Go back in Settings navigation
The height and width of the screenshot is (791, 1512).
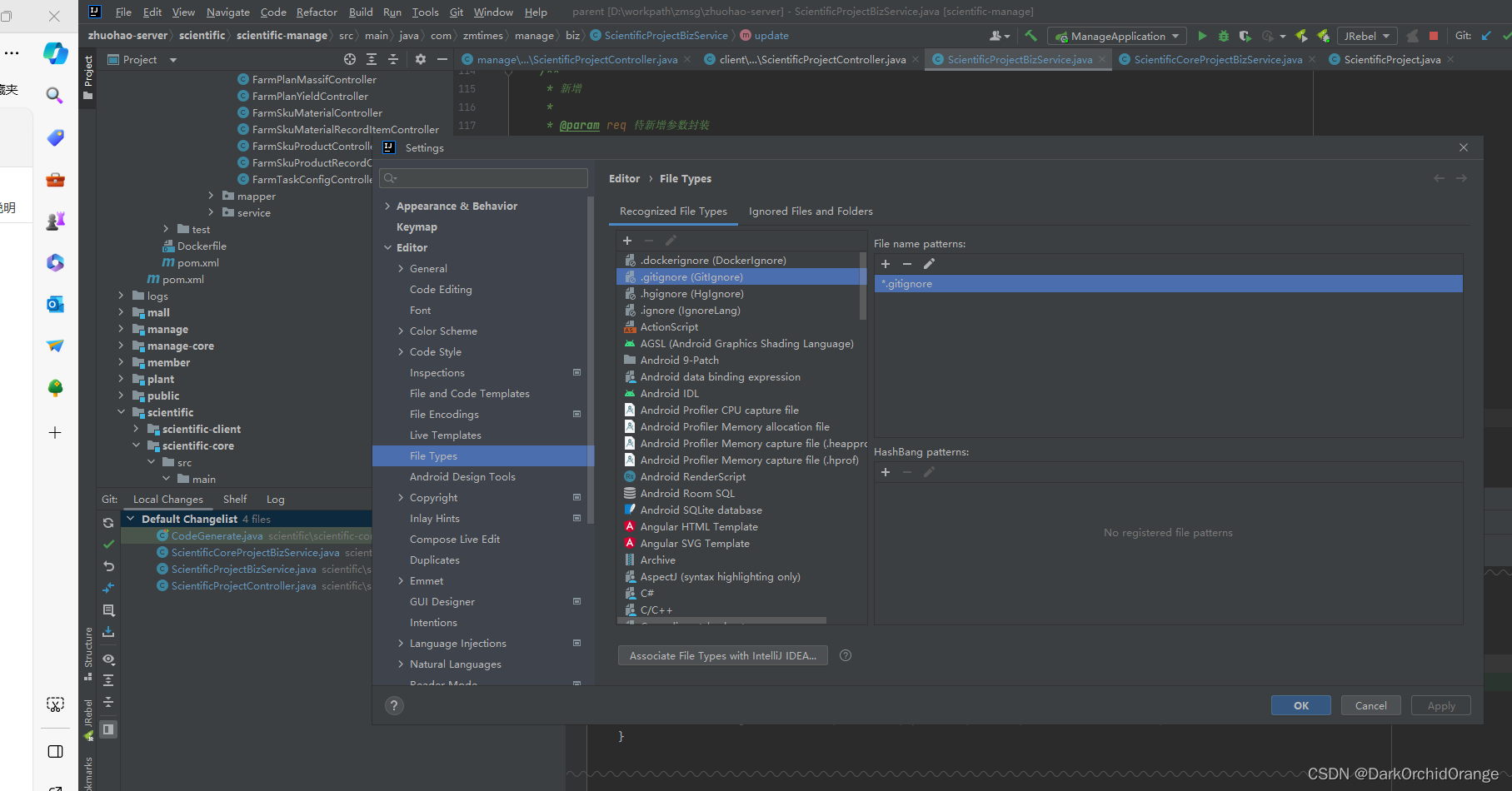pyautogui.click(x=1439, y=178)
